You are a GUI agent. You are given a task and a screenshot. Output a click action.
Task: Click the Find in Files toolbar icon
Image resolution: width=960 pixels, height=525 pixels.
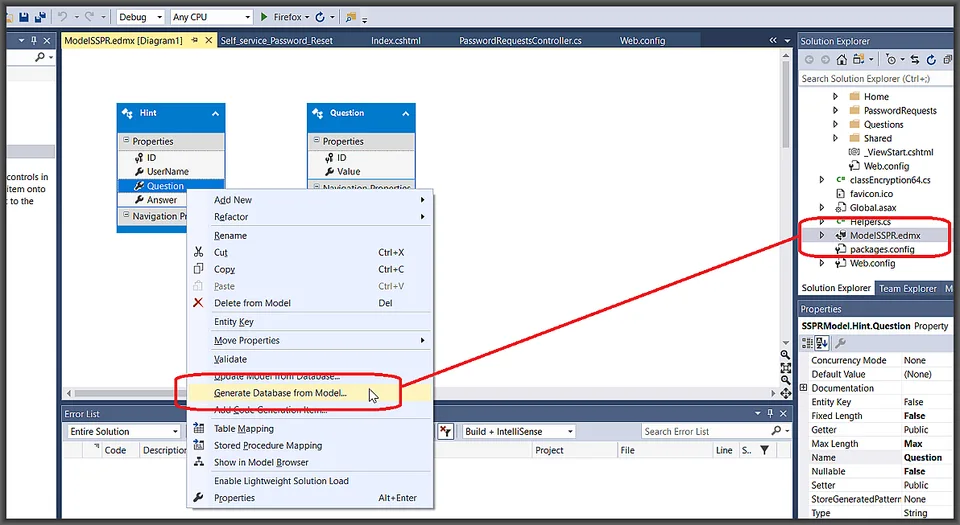point(351,17)
